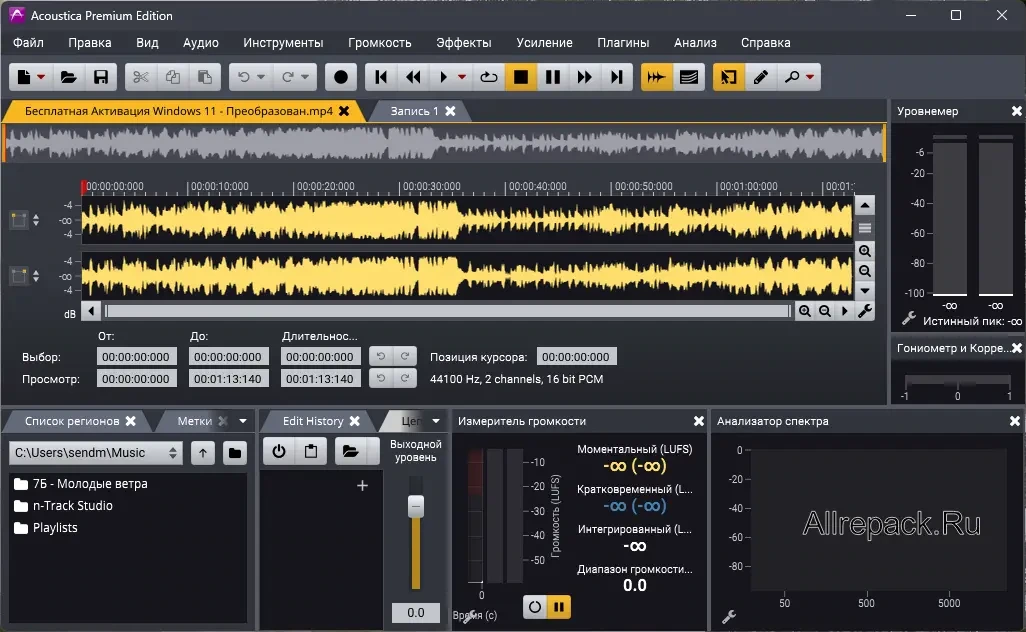Click the Undo arrow in toolbar
Screen dimensions: 1026x632
point(243,77)
